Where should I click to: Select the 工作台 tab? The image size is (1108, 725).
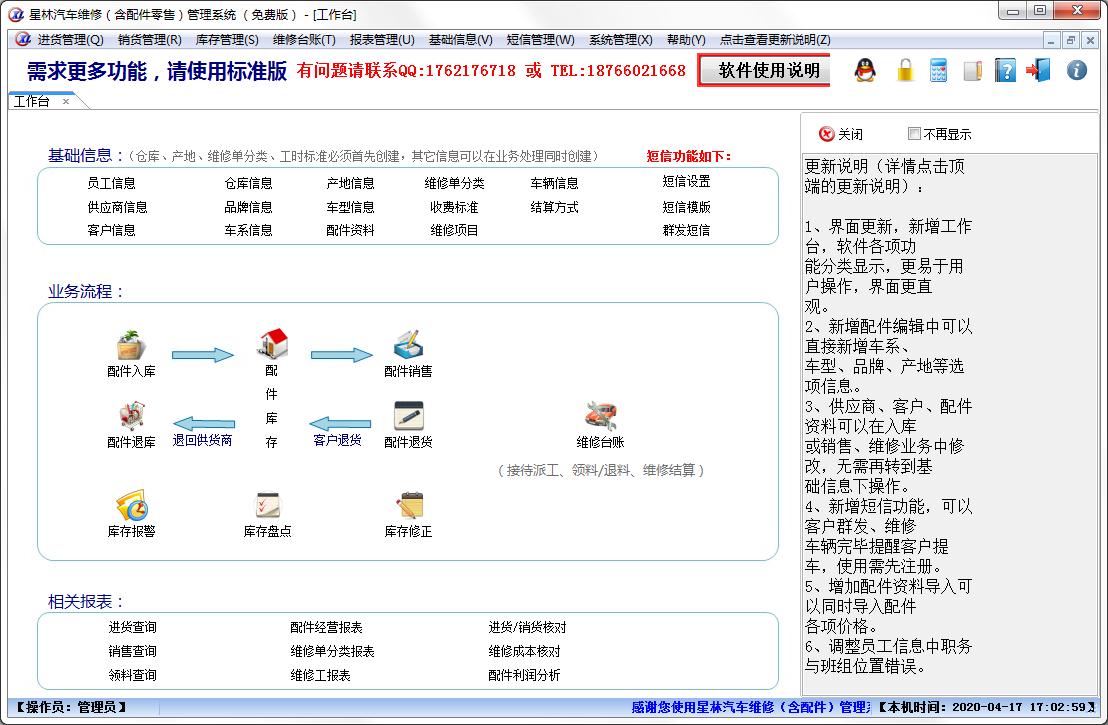(32, 101)
